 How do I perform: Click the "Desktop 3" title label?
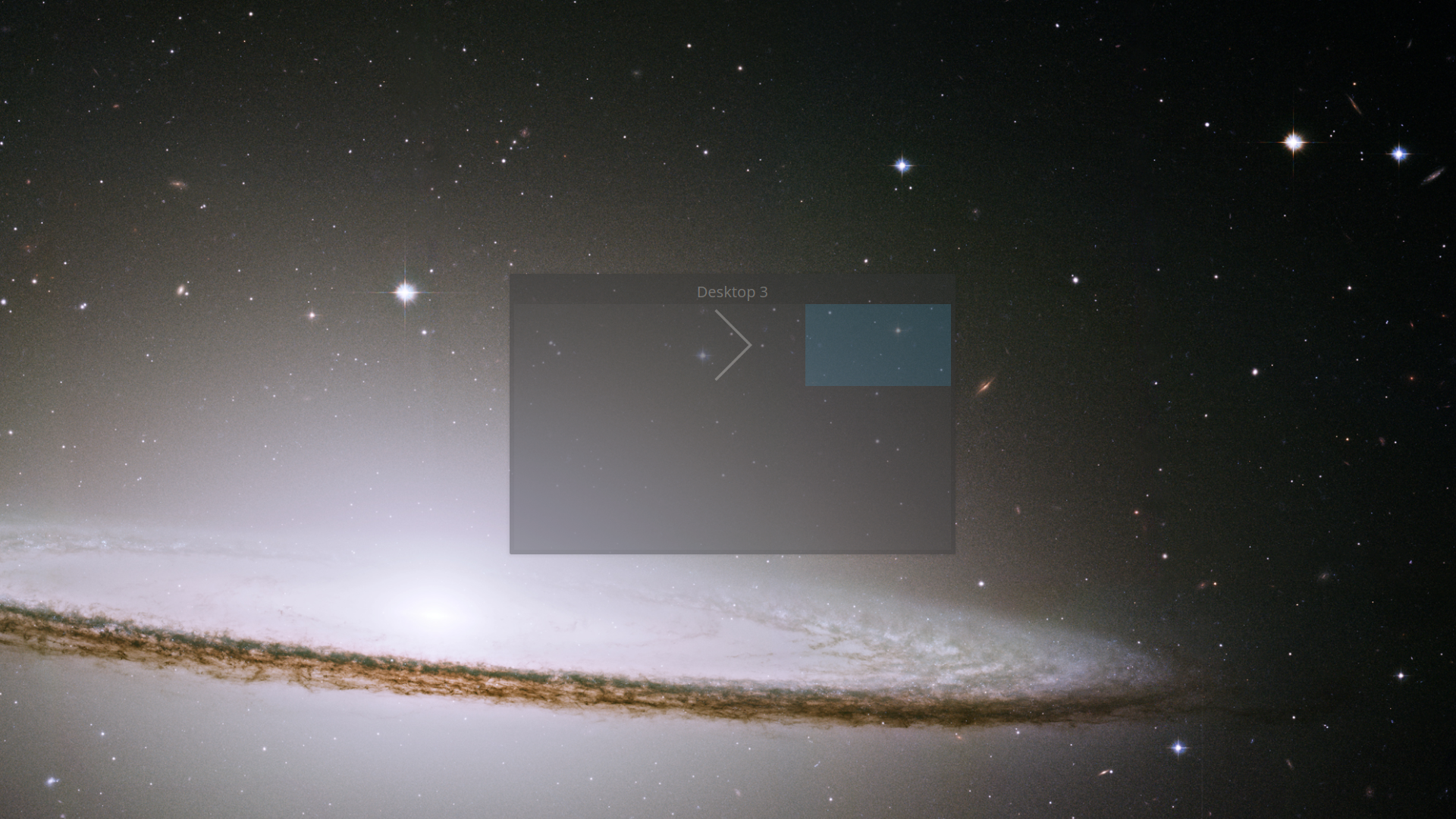point(732,292)
